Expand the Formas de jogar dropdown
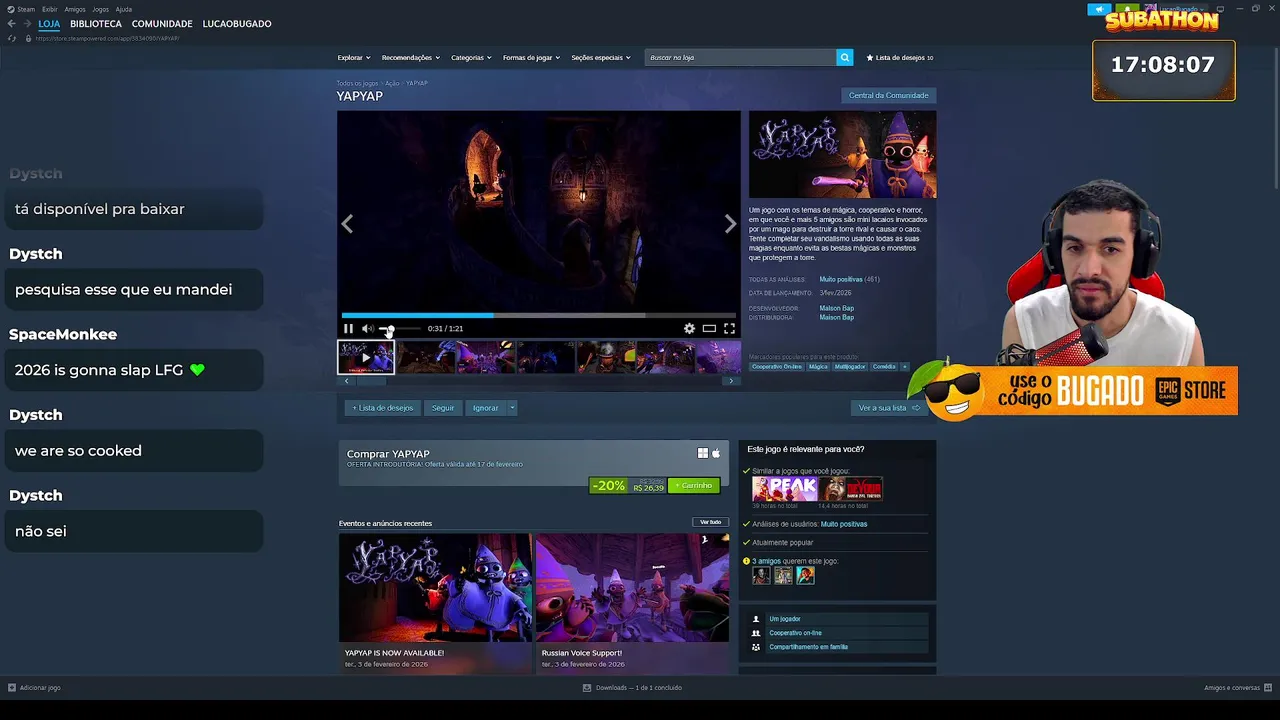Screen dimensions: 1280x720 pyautogui.click(x=531, y=57)
